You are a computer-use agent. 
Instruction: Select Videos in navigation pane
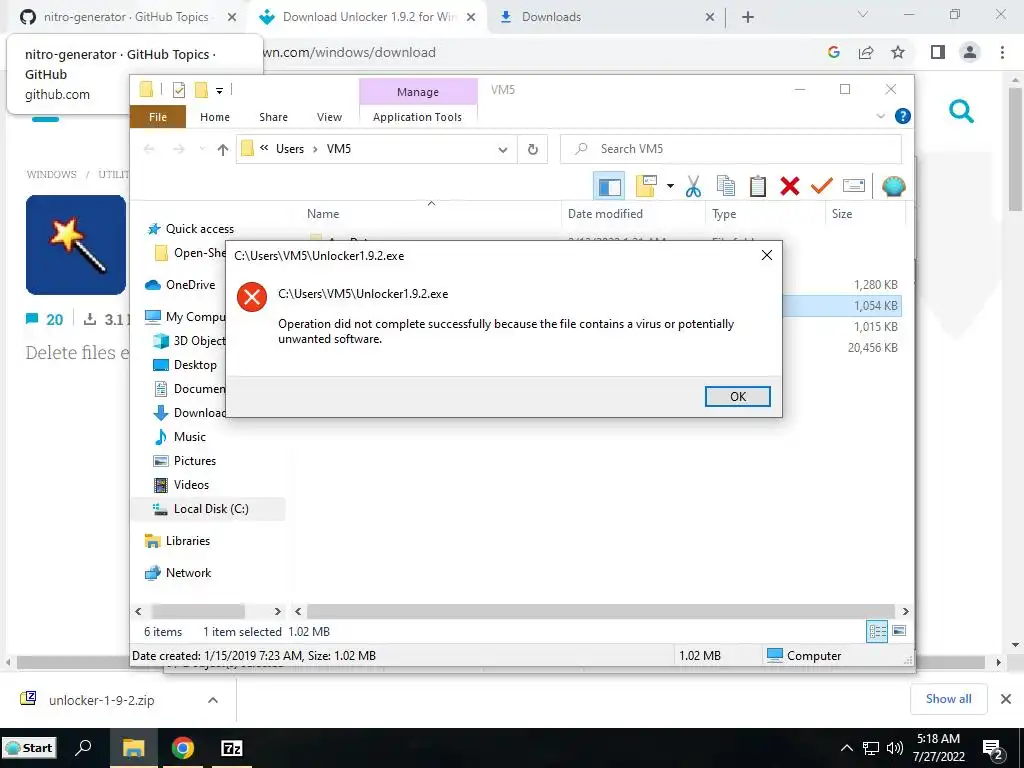point(191,485)
